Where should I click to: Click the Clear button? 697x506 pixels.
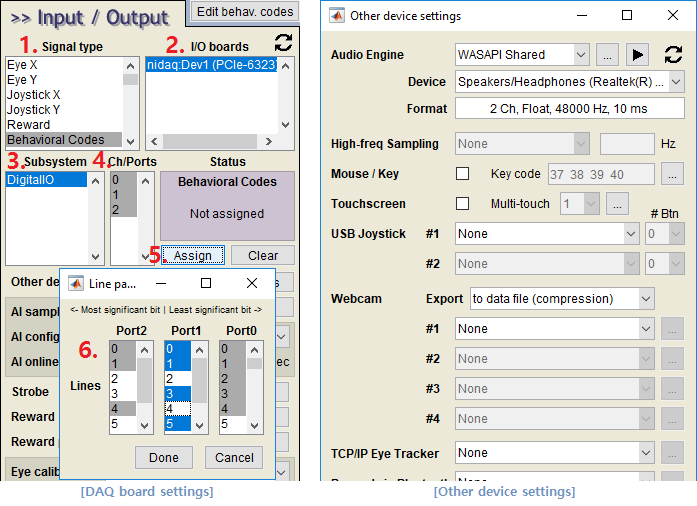pyautogui.click(x=263, y=256)
